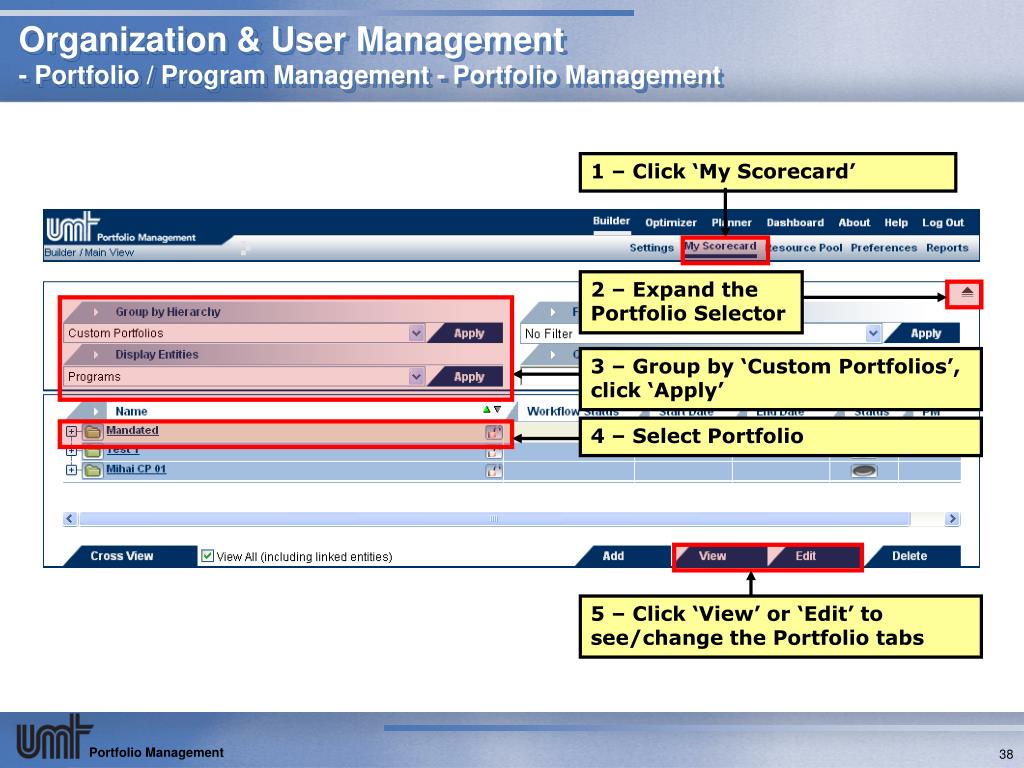Click the triangle beside the Name header
The height and width of the screenshot is (768, 1024).
[96, 411]
